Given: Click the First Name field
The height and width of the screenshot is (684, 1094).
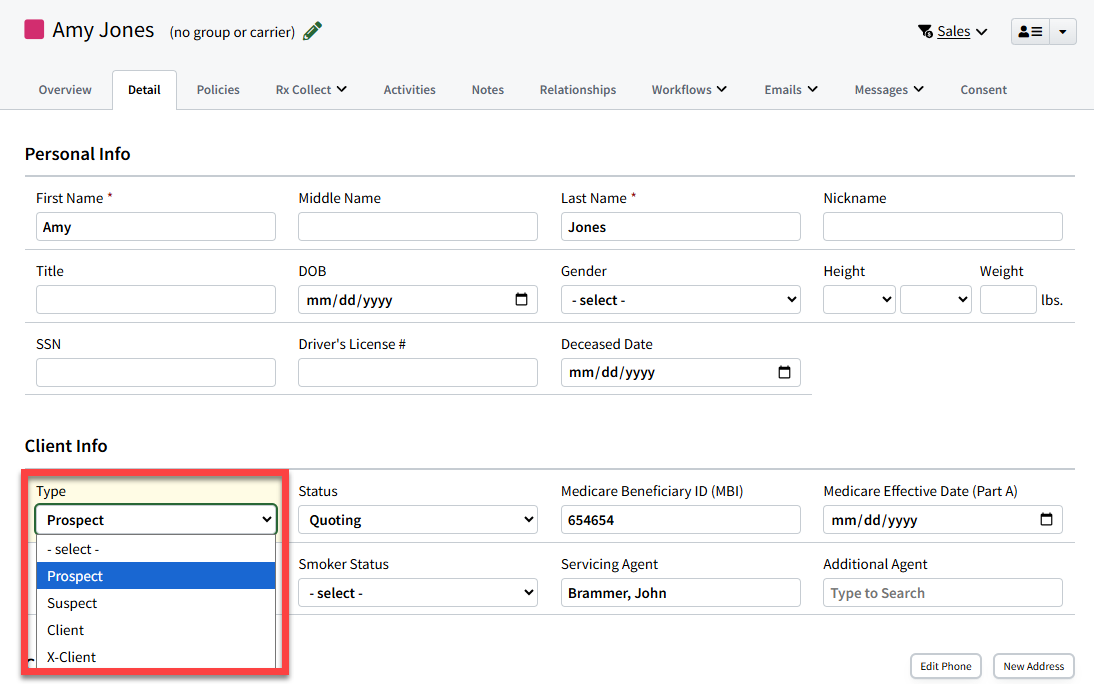Looking at the screenshot, I should point(156,227).
